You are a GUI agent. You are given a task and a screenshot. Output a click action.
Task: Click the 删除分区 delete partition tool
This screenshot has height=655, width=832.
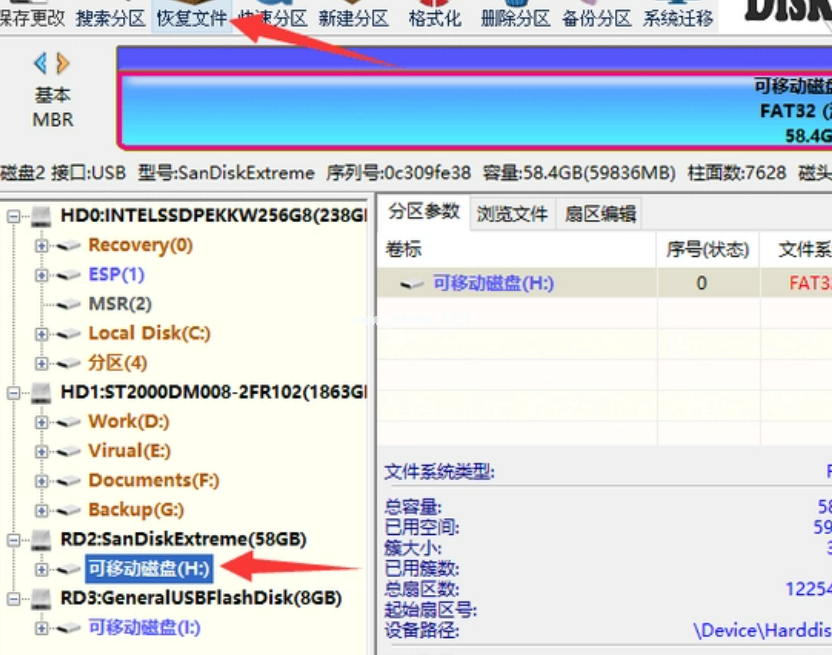(515, 17)
